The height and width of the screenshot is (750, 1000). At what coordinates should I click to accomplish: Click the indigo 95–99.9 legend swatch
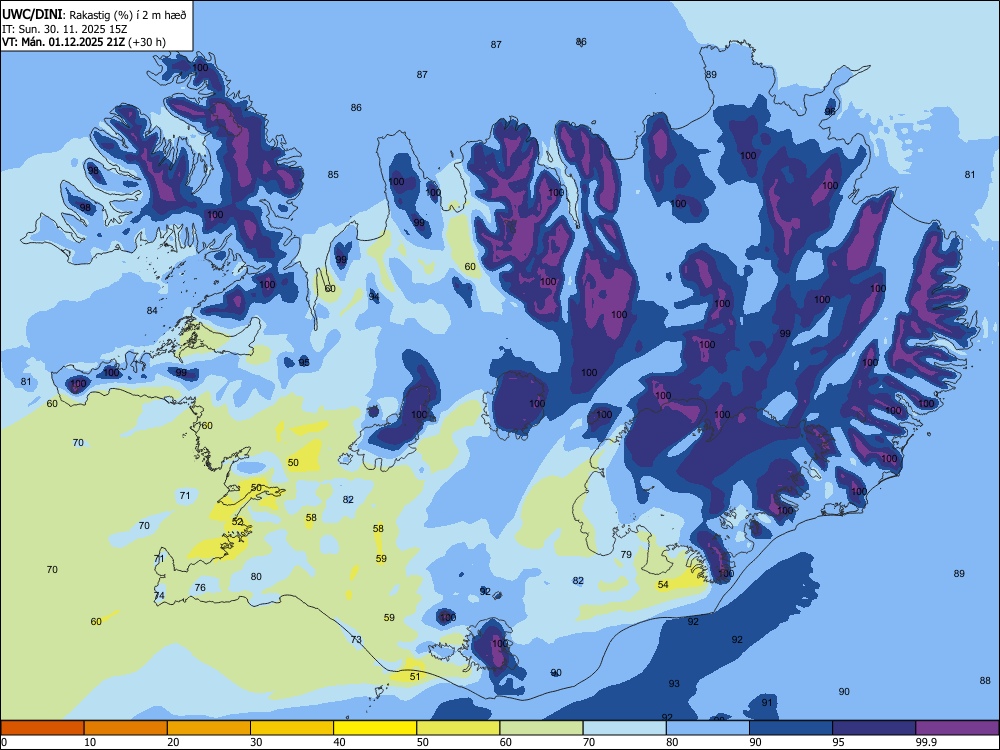874,728
